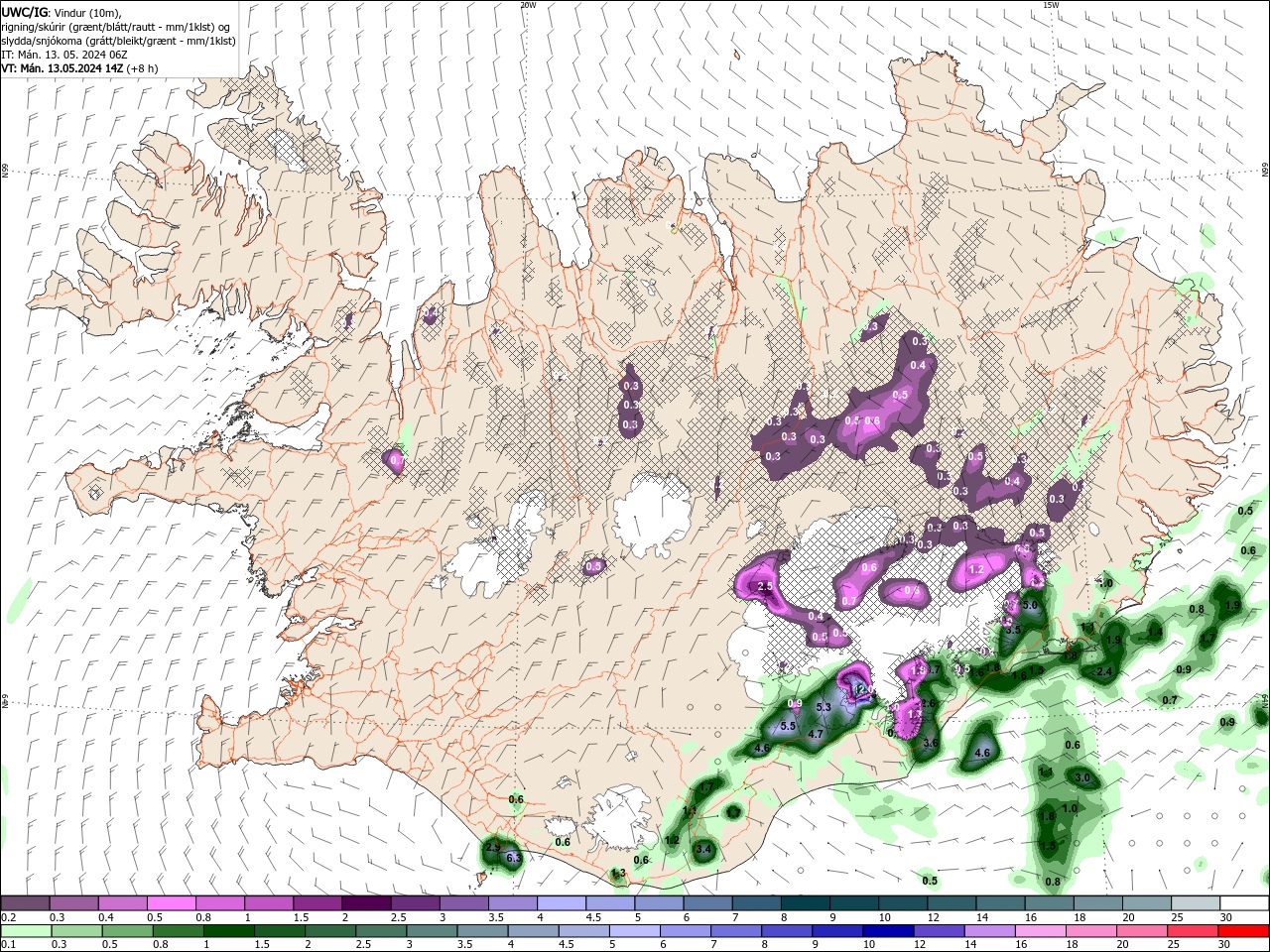1270x952 pixels.
Task: Click the round white Hofsjökull glacier area
Action: (x=652, y=514)
